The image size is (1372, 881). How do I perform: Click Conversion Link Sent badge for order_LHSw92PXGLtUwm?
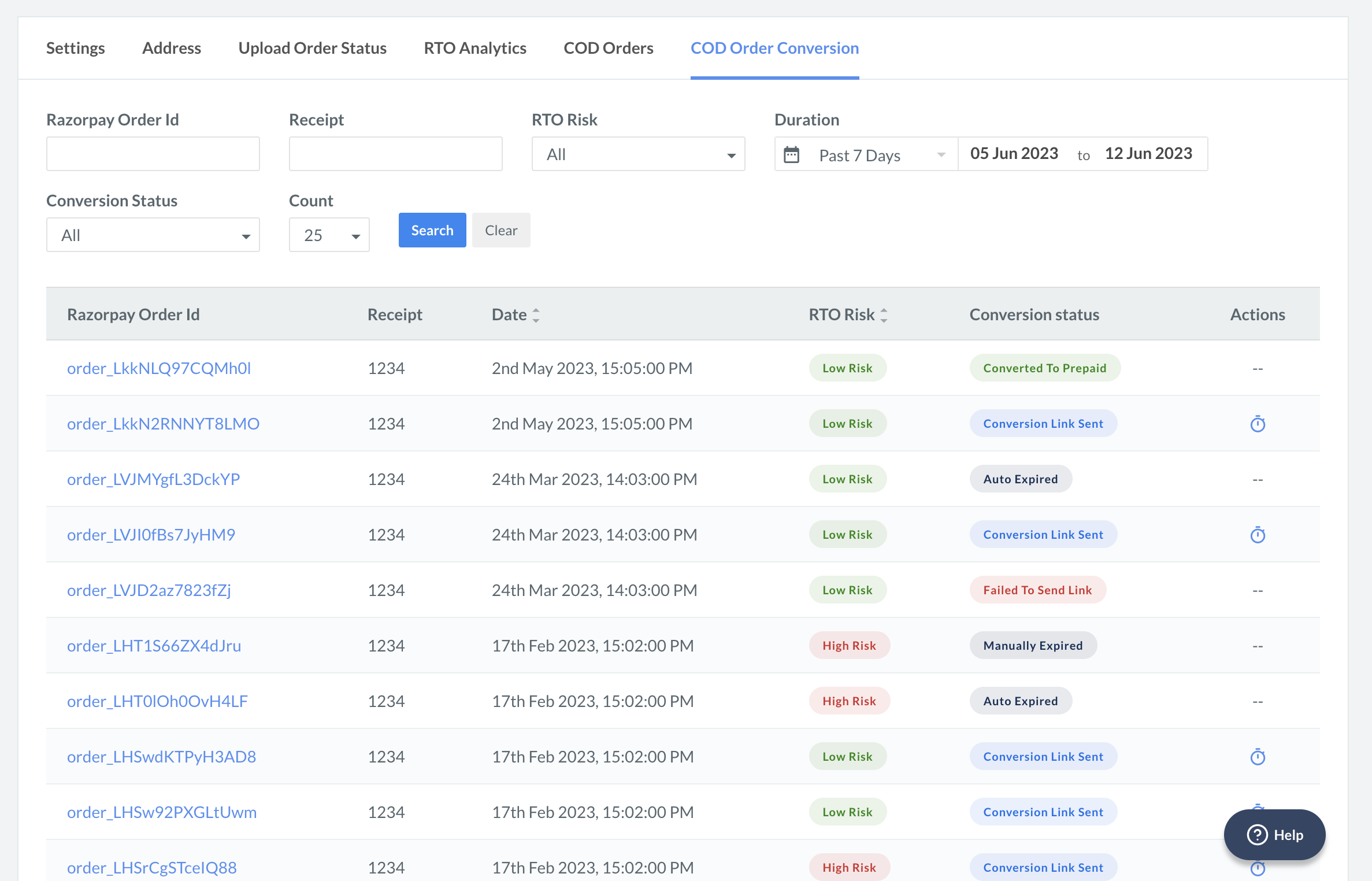[x=1044, y=812]
